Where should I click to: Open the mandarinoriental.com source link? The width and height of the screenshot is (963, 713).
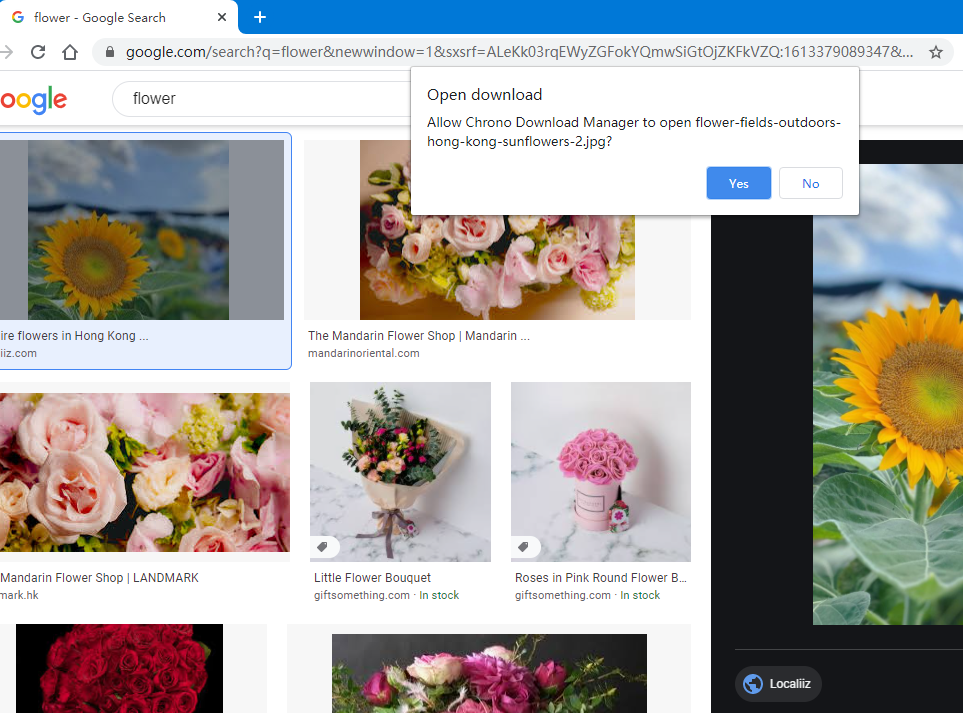tap(364, 353)
